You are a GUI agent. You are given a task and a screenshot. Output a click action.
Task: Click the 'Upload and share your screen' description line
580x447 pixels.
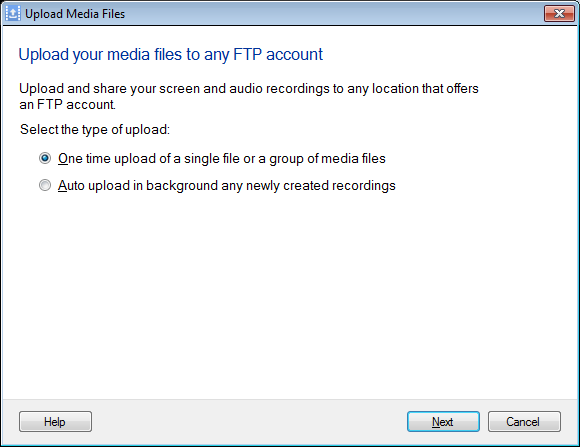click(x=249, y=89)
